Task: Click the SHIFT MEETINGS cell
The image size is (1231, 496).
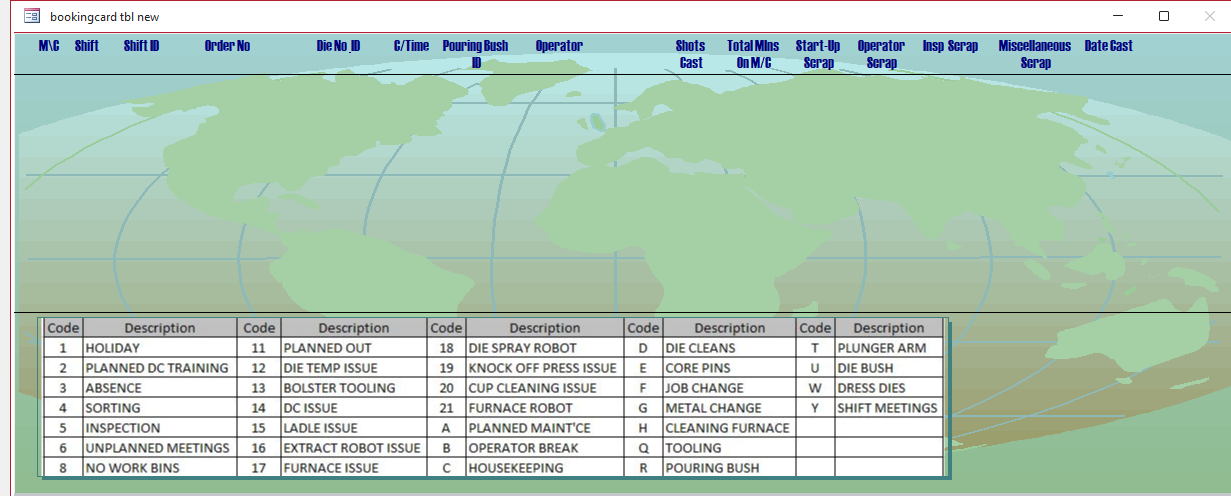Action: [x=889, y=408]
